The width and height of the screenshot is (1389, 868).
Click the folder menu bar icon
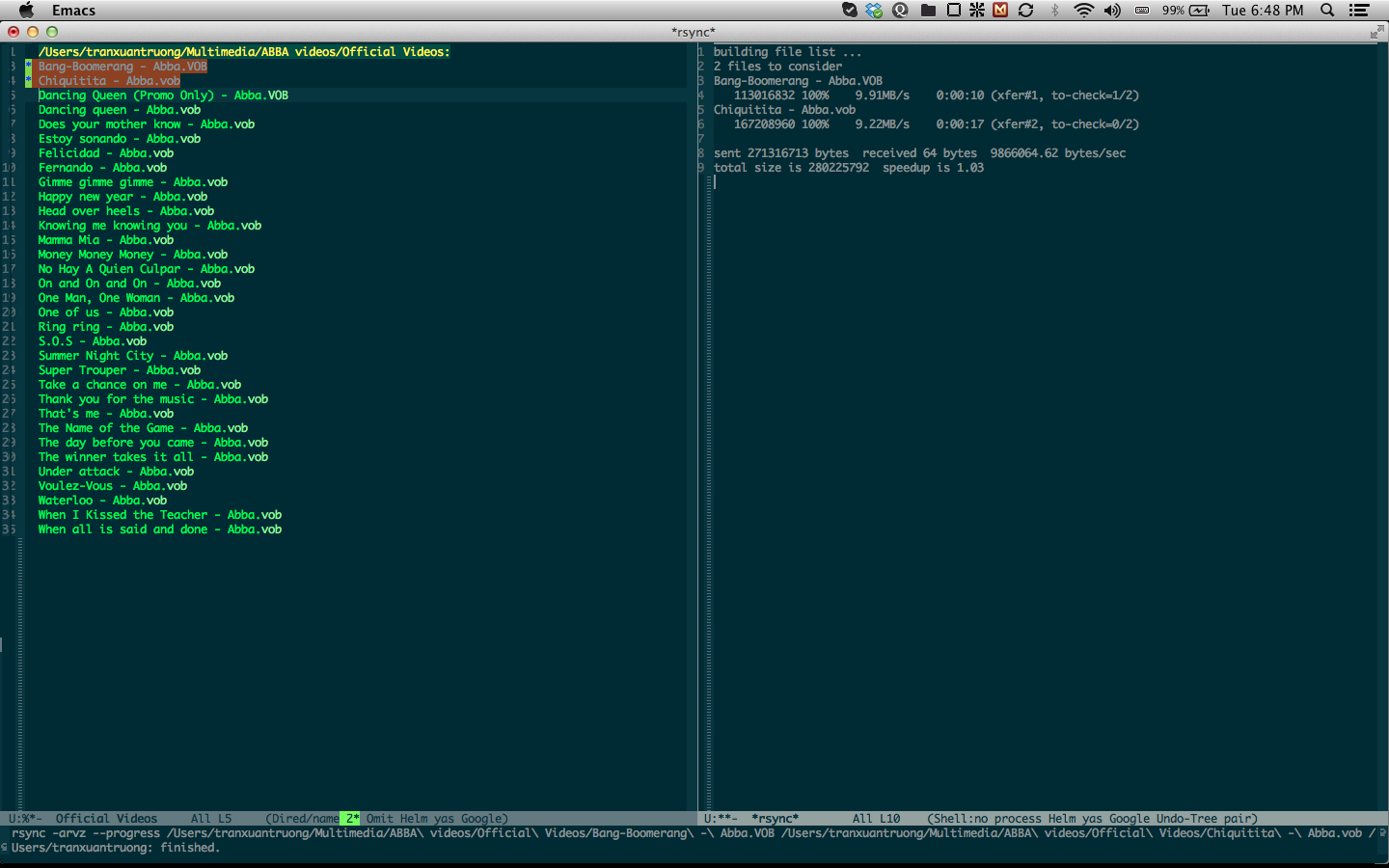928,10
